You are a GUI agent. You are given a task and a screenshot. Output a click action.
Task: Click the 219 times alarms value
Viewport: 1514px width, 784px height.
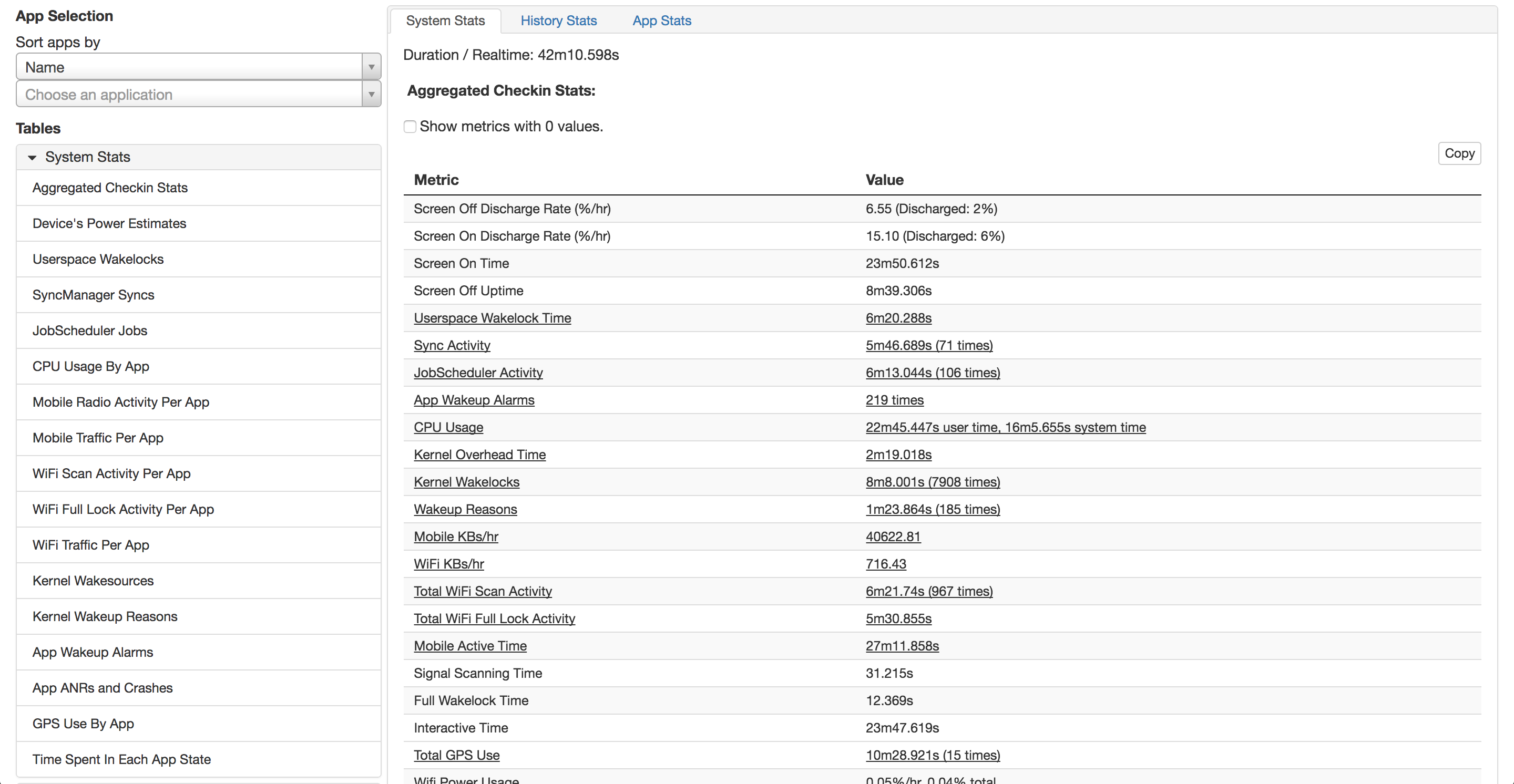894,400
